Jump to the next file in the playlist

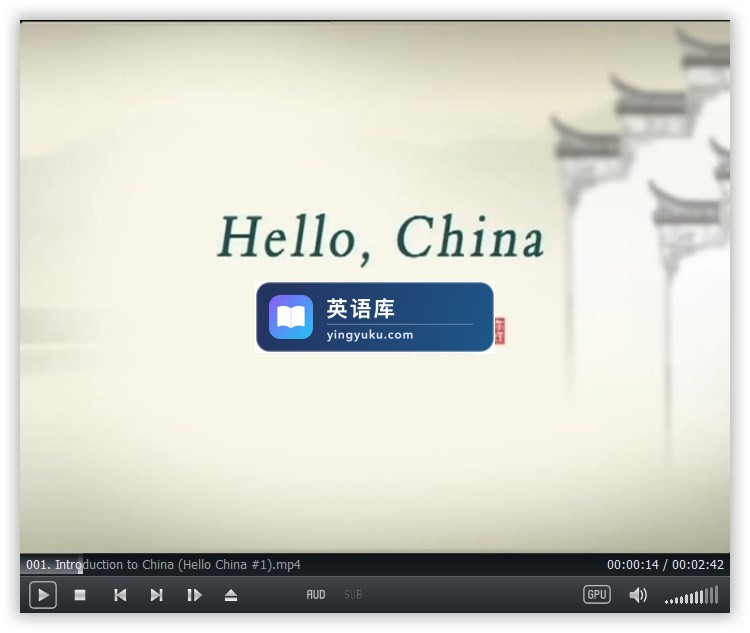(x=156, y=595)
